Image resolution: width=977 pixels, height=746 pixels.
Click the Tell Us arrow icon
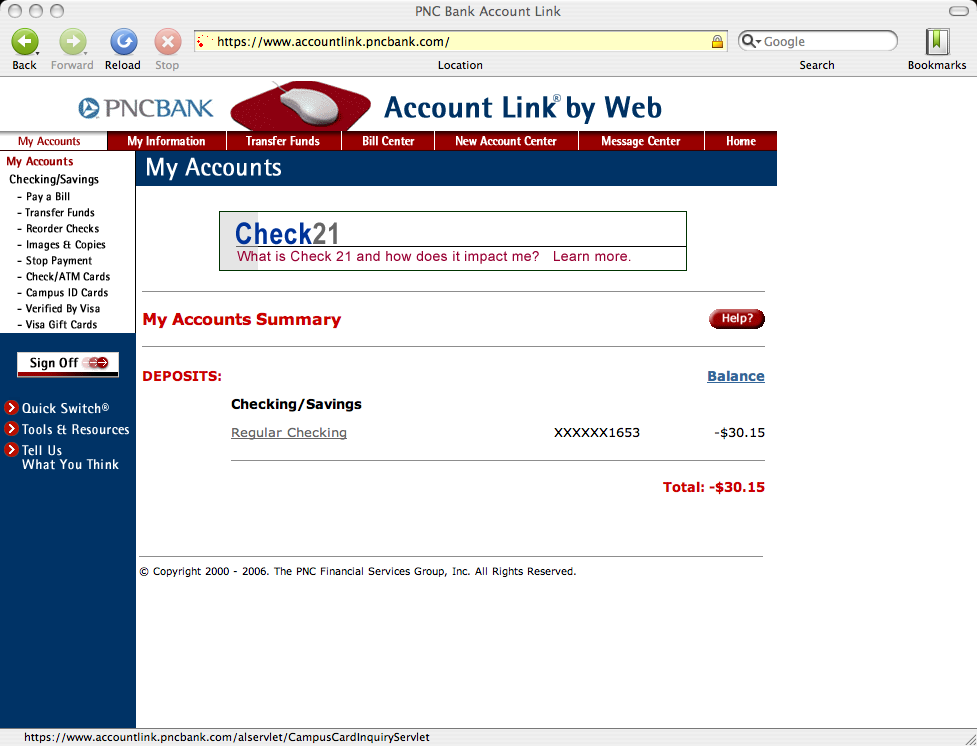11,449
